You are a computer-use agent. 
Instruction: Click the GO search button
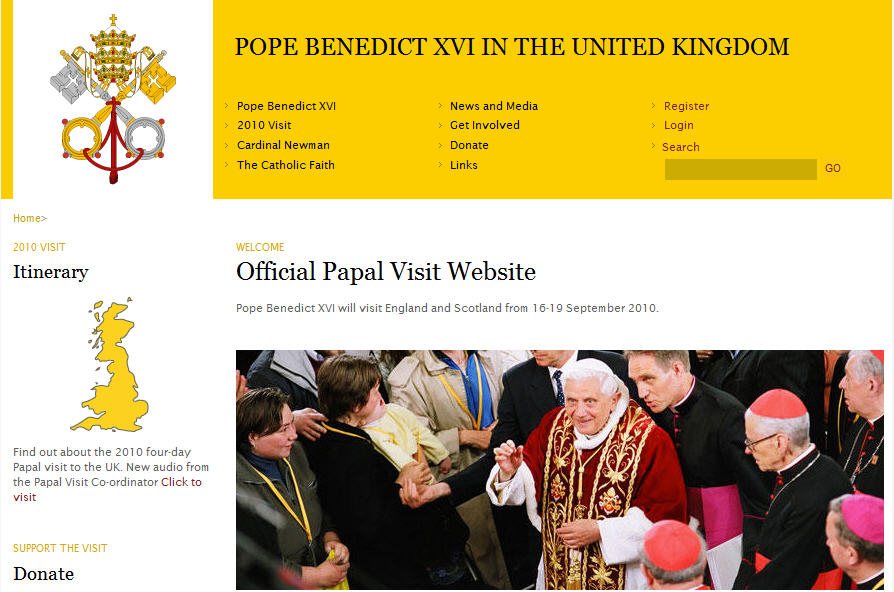pyautogui.click(x=832, y=168)
